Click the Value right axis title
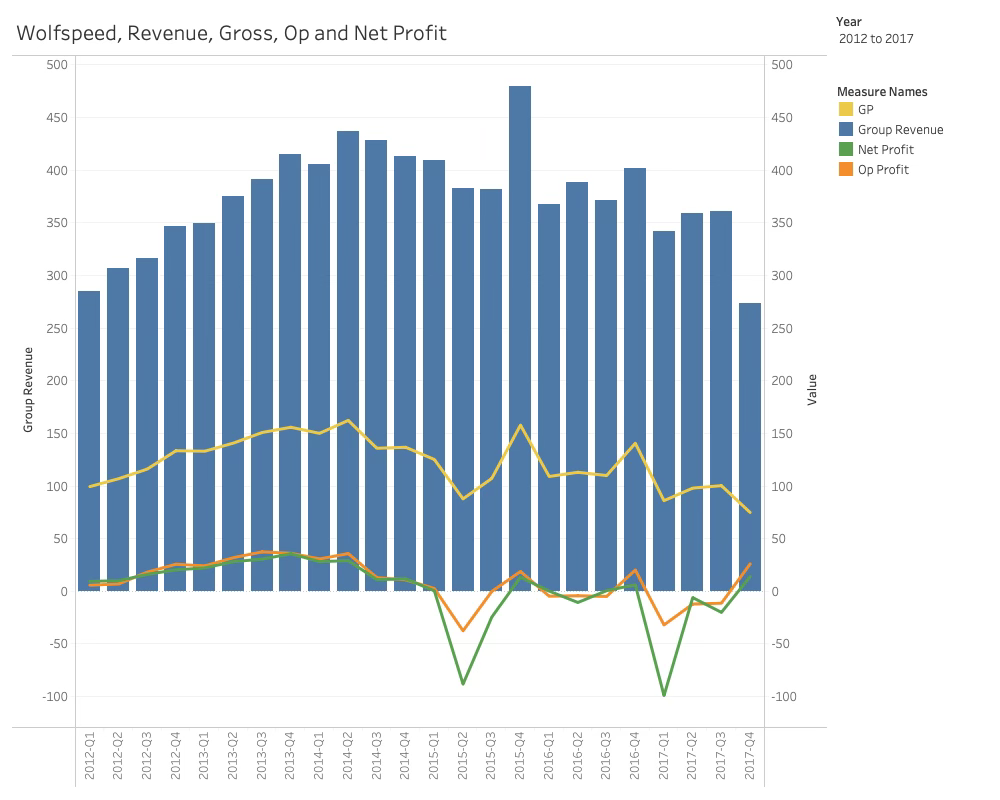Image resolution: width=1000 pixels, height=800 pixels. 812,390
